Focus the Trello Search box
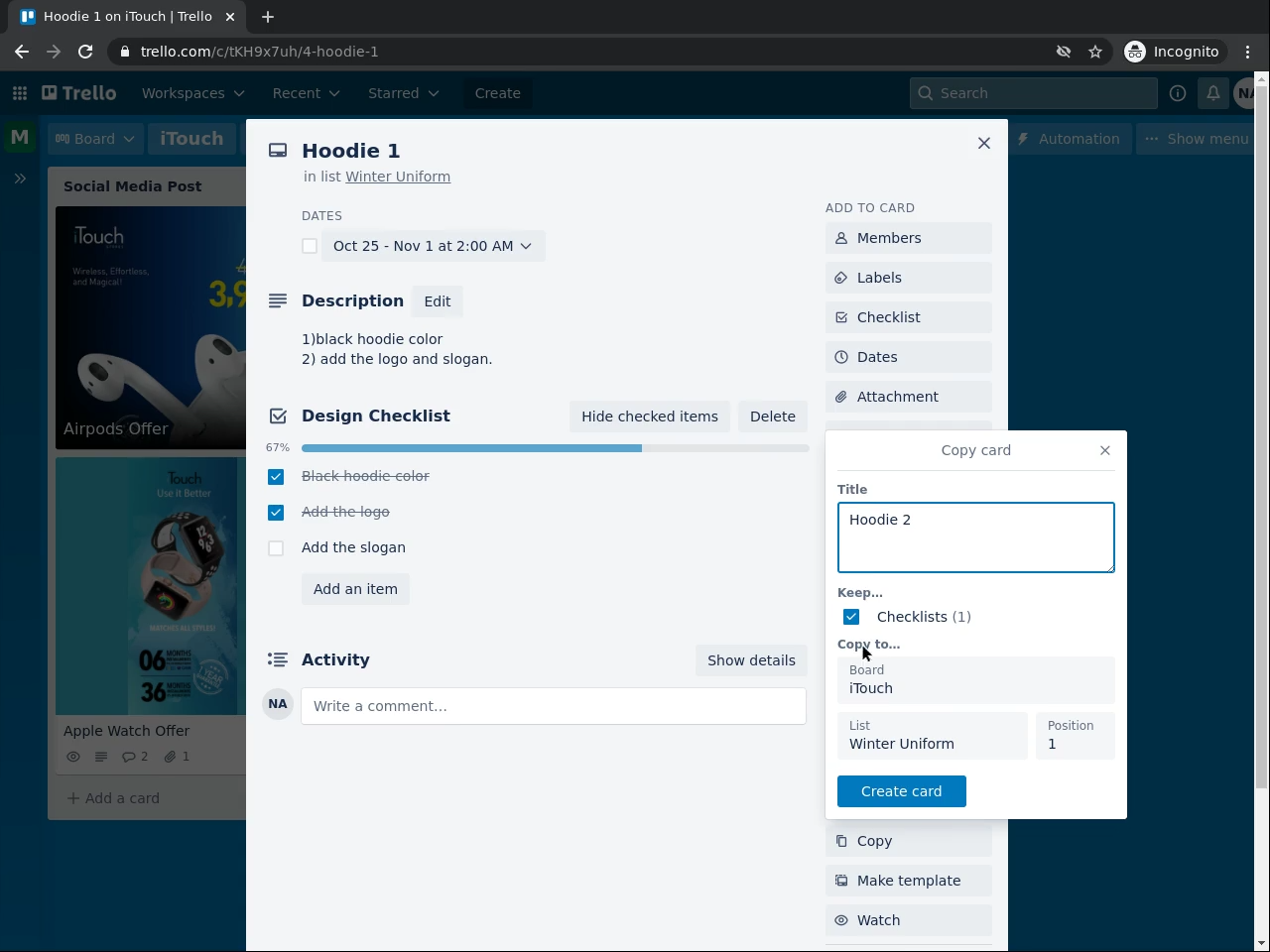This screenshot has height=952, width=1270. [x=1034, y=93]
